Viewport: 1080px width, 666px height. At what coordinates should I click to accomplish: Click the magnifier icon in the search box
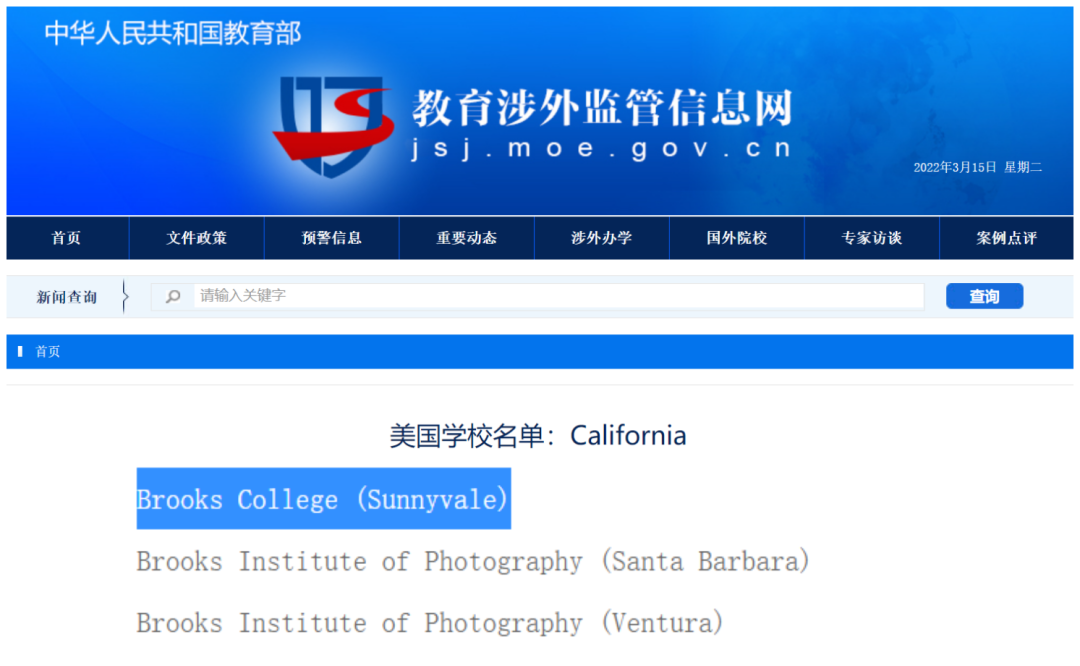173,296
